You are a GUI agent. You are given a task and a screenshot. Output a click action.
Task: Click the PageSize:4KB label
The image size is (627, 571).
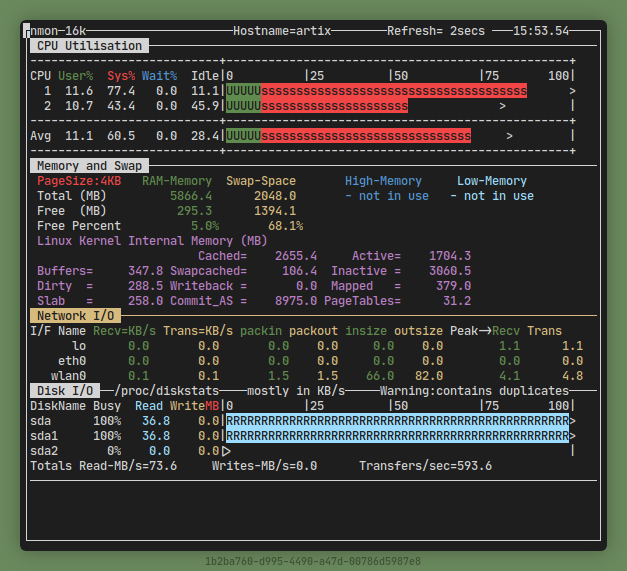[79, 181]
